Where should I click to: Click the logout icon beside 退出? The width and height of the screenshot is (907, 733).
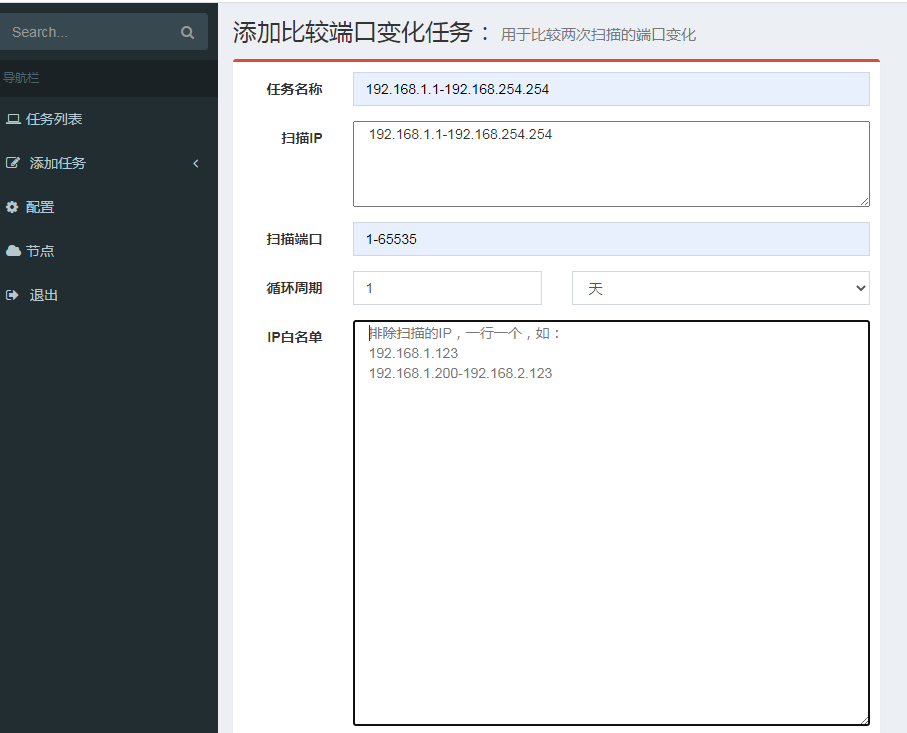coord(12,295)
